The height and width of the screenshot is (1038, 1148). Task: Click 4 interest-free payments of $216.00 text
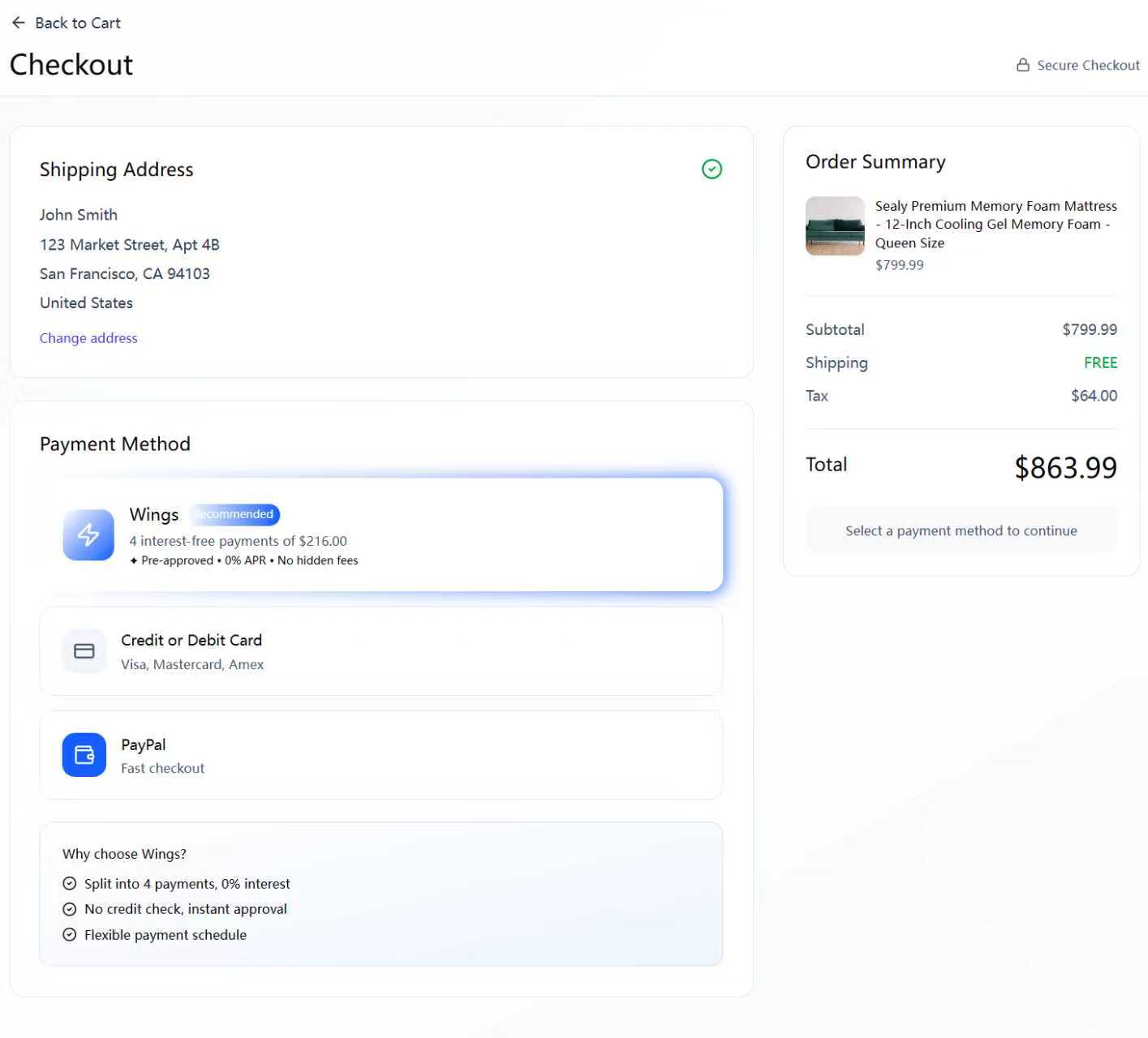238,541
